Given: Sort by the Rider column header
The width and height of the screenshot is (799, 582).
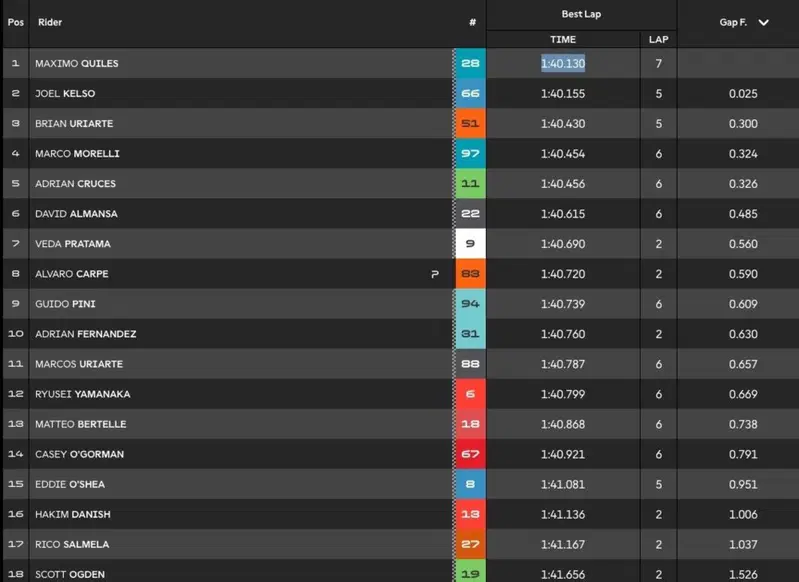Looking at the screenshot, I should [50, 22].
